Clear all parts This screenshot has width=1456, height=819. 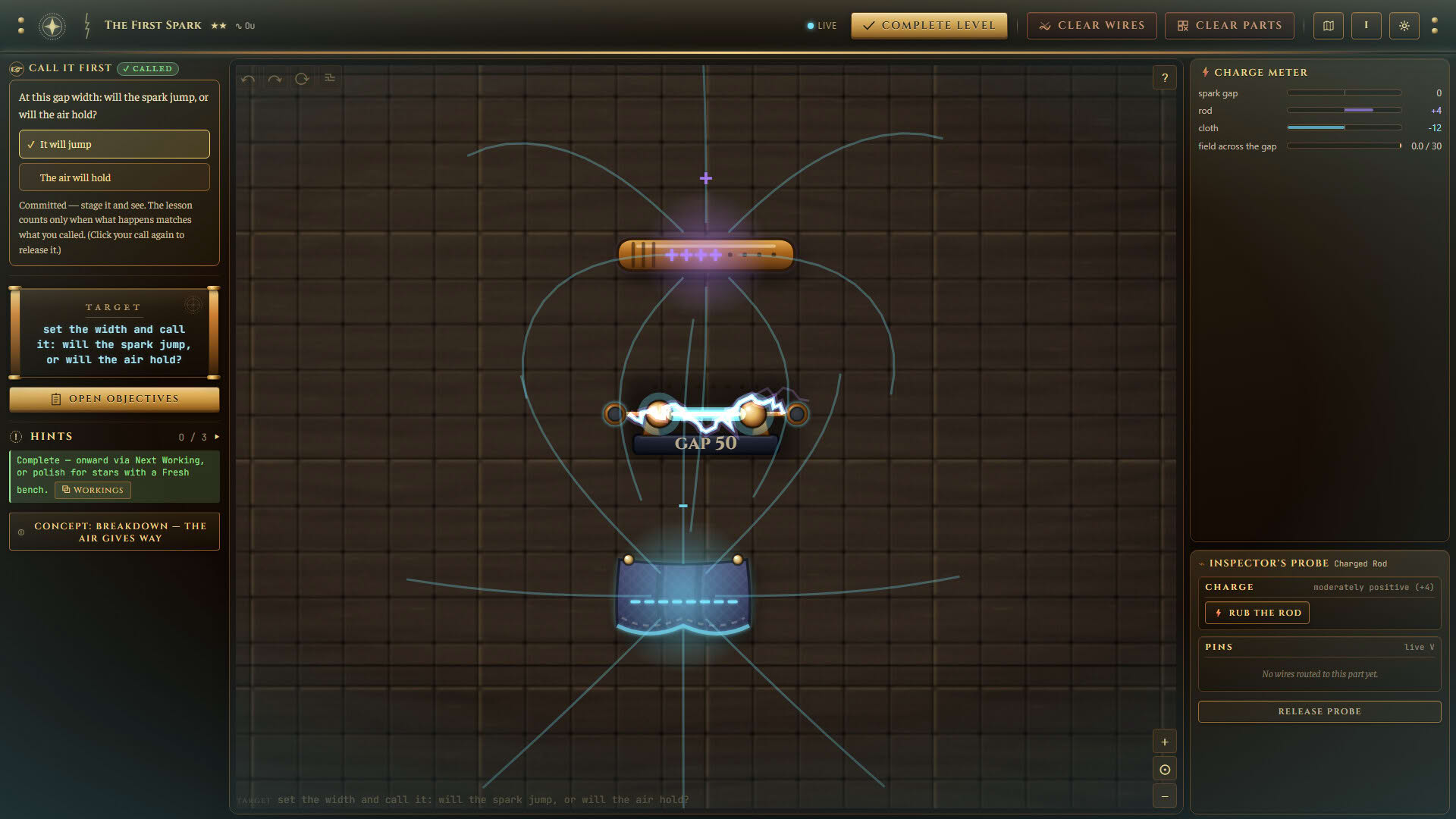click(x=1229, y=26)
